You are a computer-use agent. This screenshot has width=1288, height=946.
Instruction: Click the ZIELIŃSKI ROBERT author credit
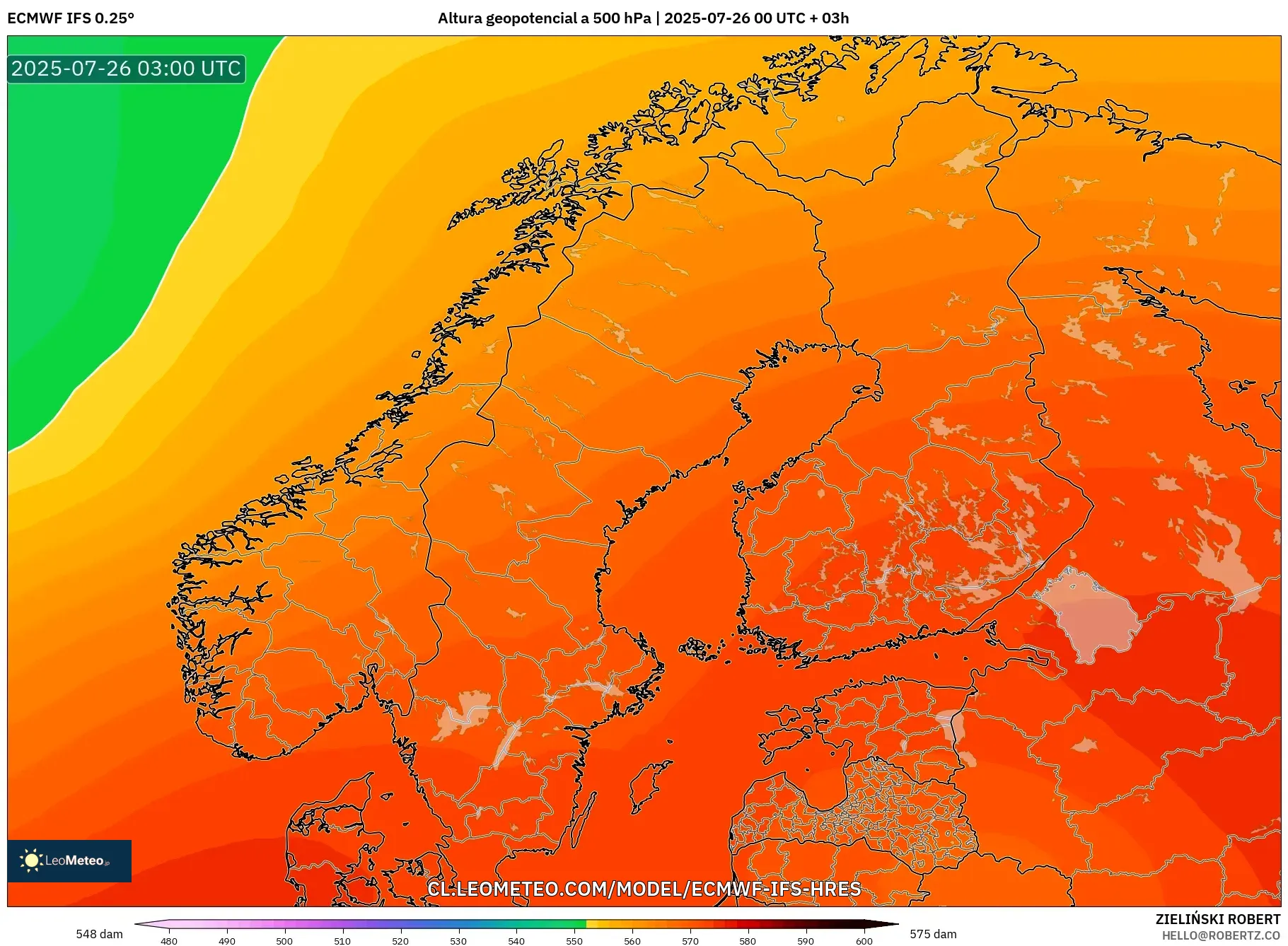(x=1218, y=919)
